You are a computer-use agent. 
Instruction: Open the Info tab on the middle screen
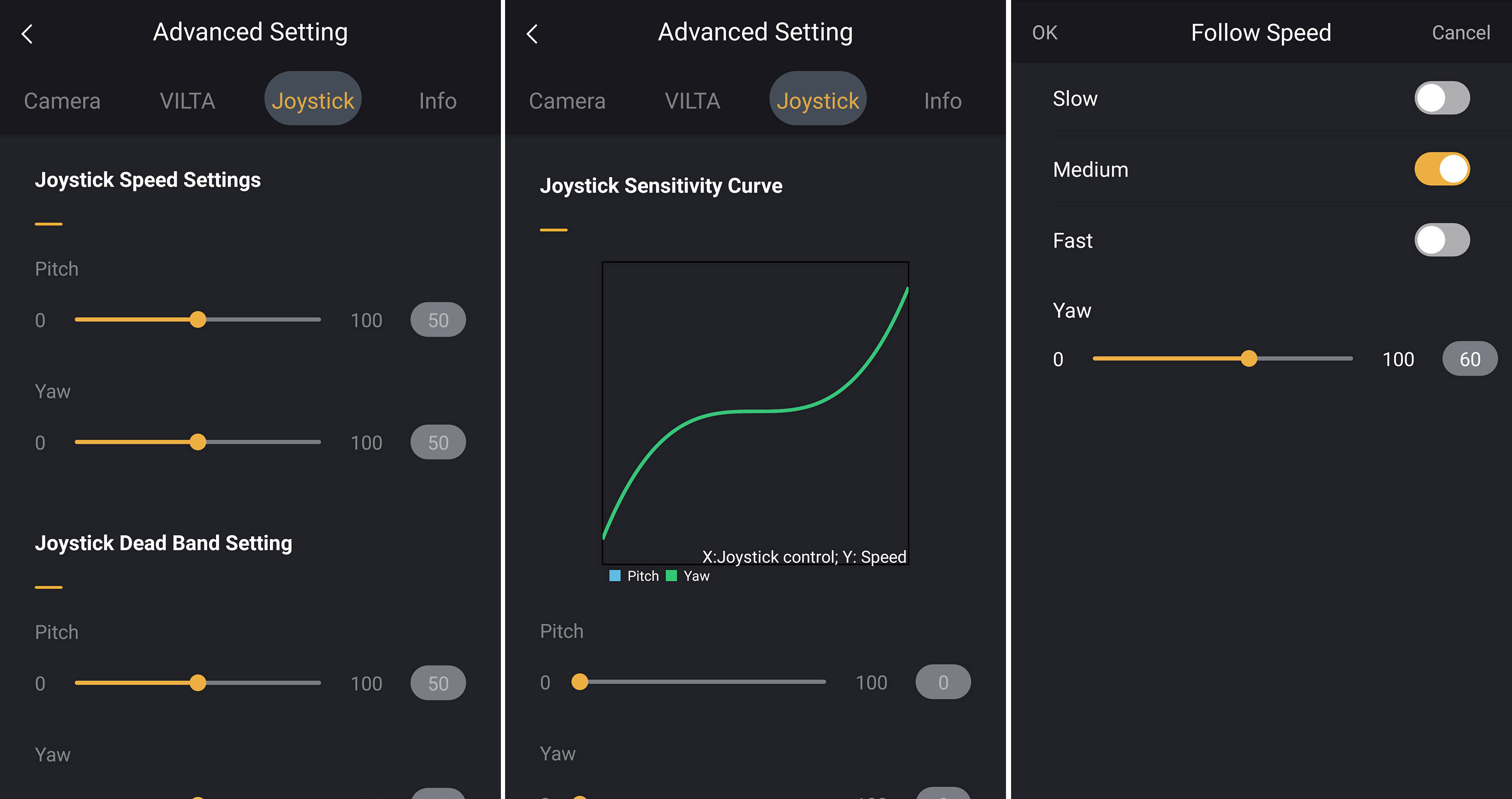click(942, 101)
